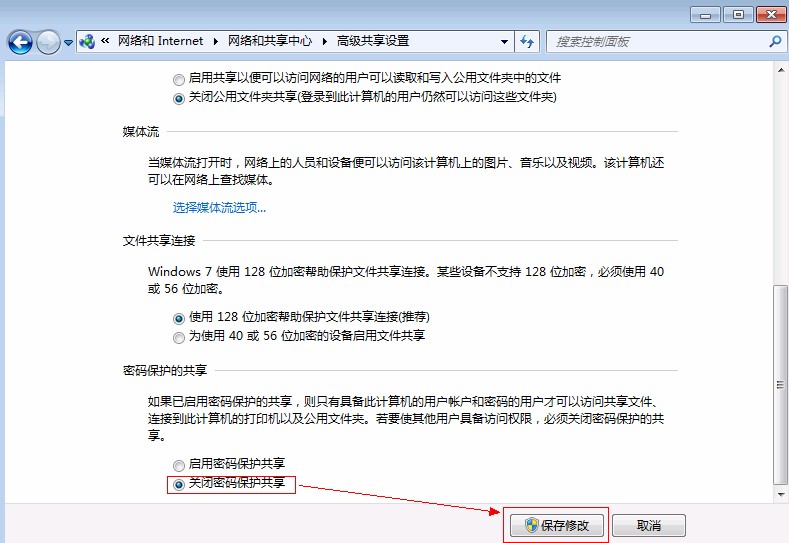The height and width of the screenshot is (543, 789).
Task: Click the Forward navigation arrow button
Action: (x=48, y=42)
